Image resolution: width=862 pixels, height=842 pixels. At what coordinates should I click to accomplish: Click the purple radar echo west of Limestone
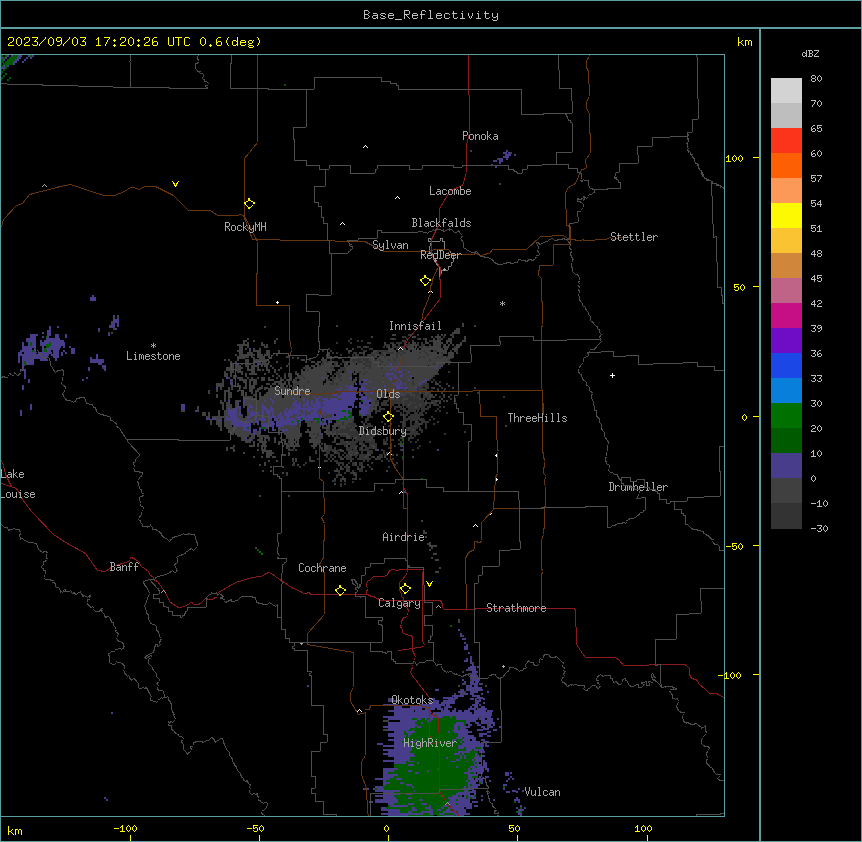click(x=44, y=346)
